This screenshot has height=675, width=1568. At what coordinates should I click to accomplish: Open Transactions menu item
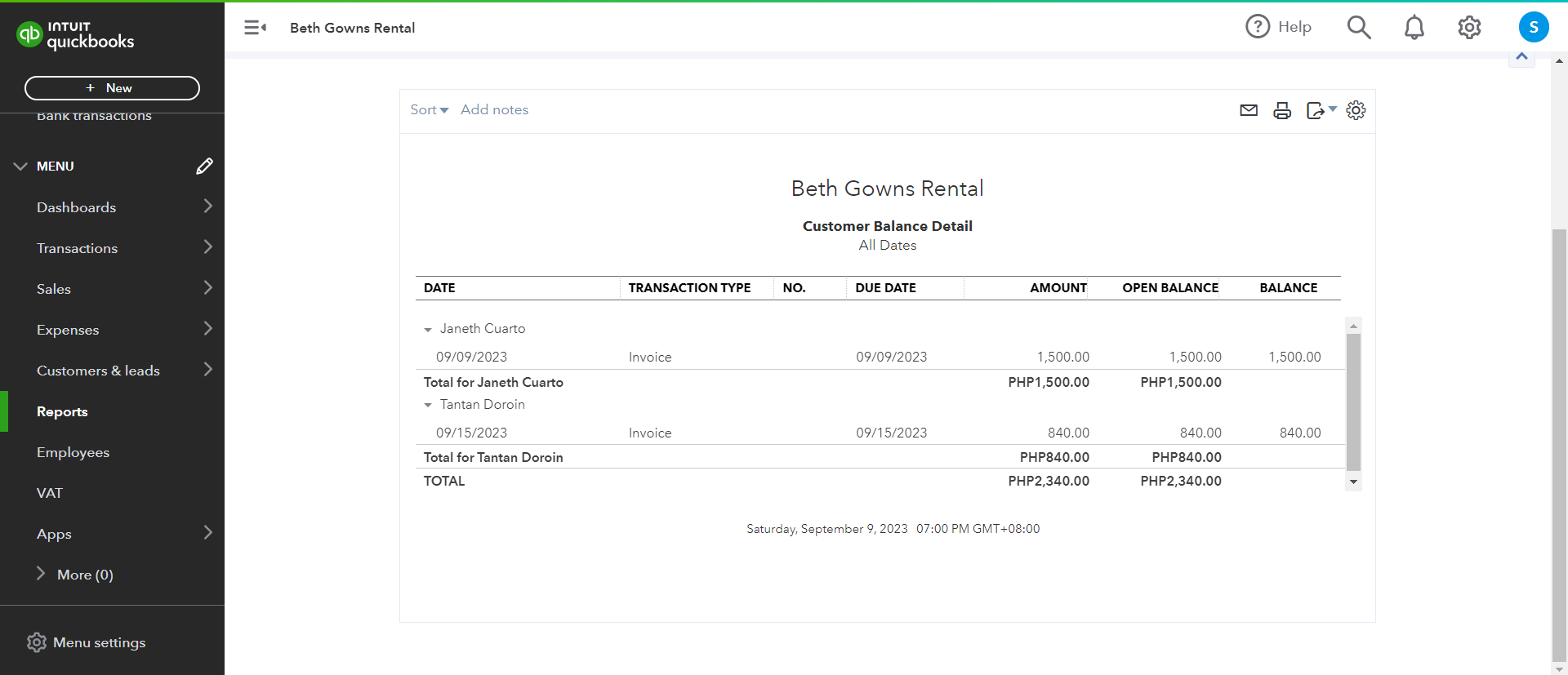pyautogui.click(x=77, y=248)
